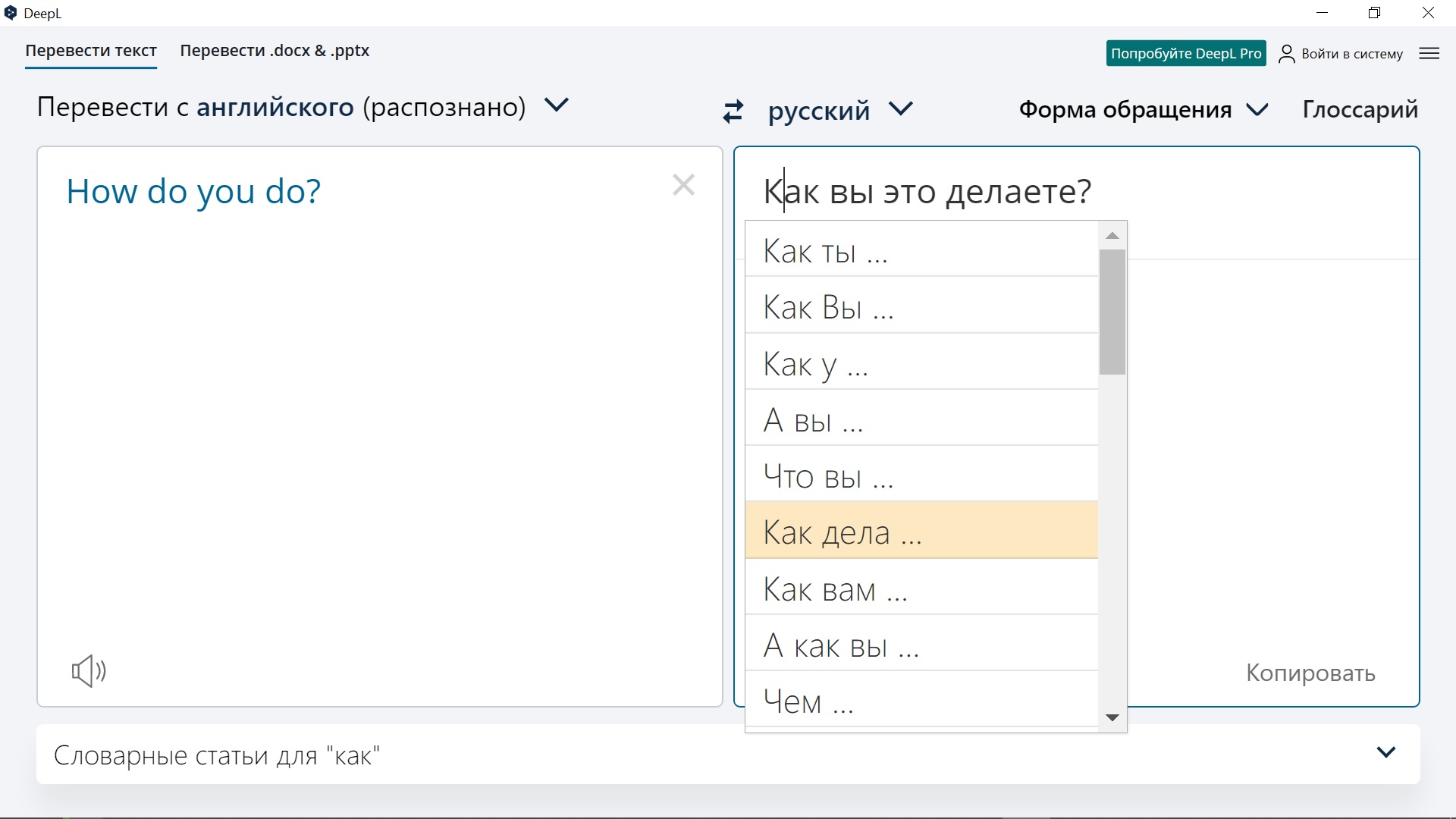Click Попробуйте DeepL Pro button
Viewport: 1456px width, 819px height.
(1186, 53)
